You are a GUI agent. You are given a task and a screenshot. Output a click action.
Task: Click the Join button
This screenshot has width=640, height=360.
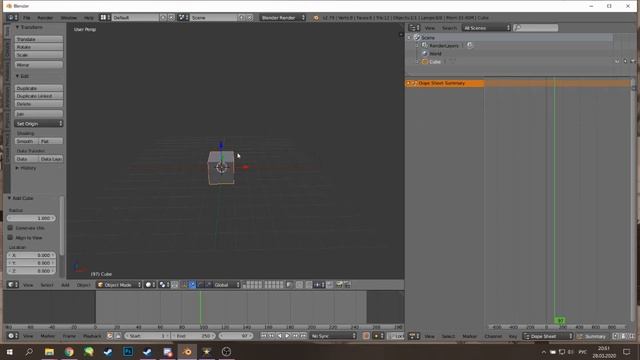pyautogui.click(x=39, y=113)
